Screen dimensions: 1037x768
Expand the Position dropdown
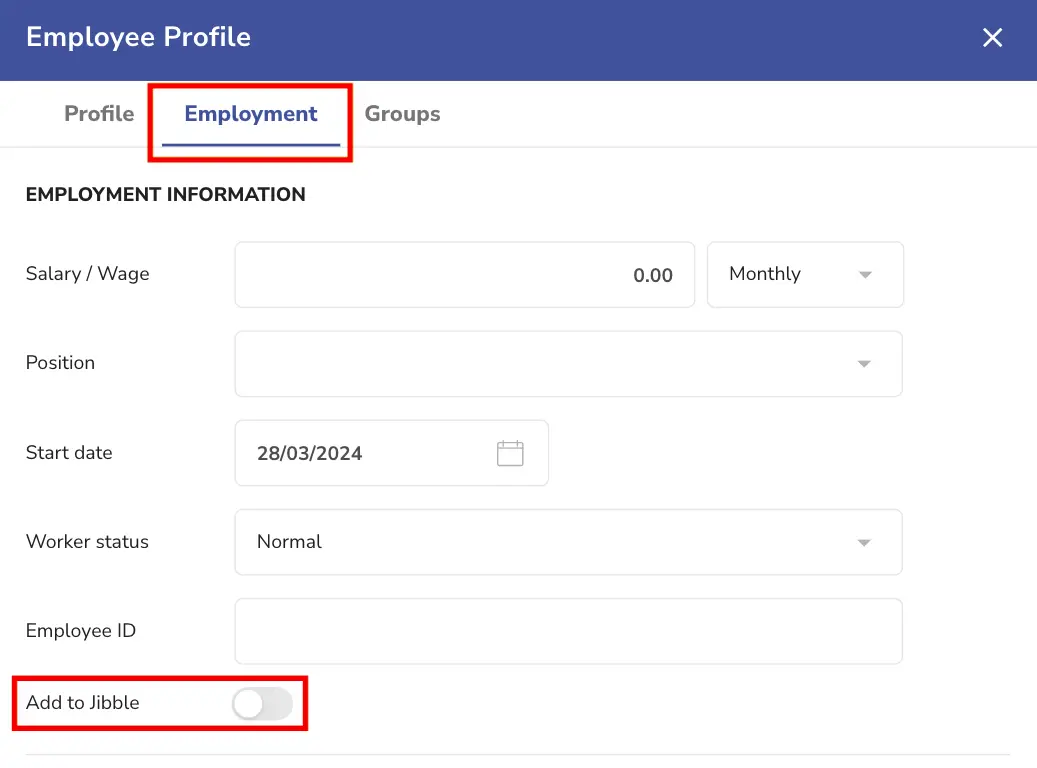(569, 364)
